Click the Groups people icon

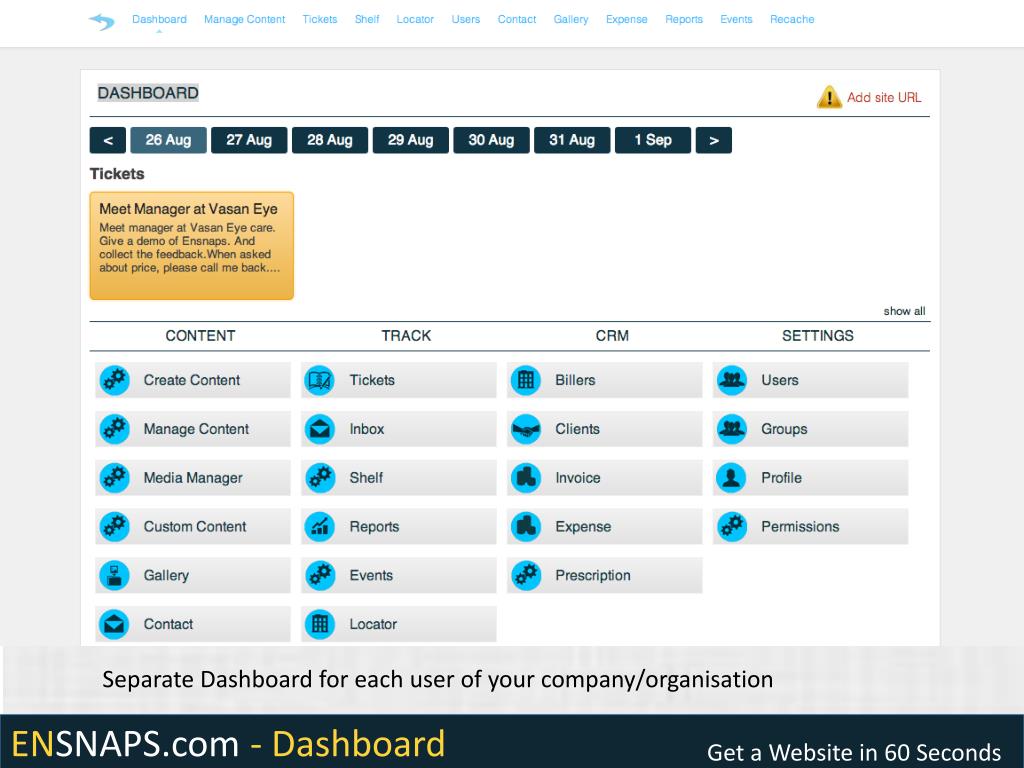(x=731, y=429)
